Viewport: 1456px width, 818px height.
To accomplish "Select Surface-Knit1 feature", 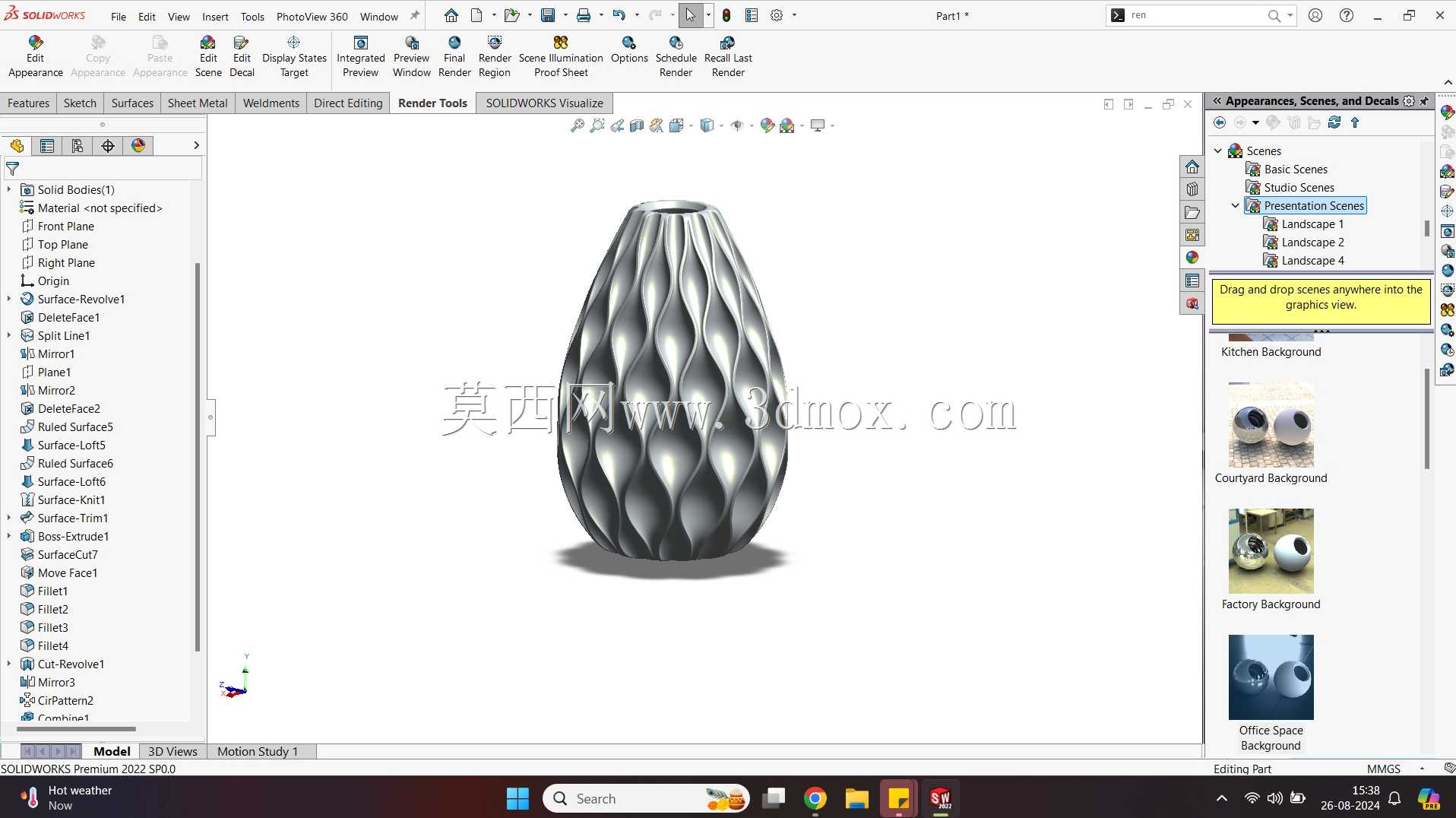I will pos(71,499).
